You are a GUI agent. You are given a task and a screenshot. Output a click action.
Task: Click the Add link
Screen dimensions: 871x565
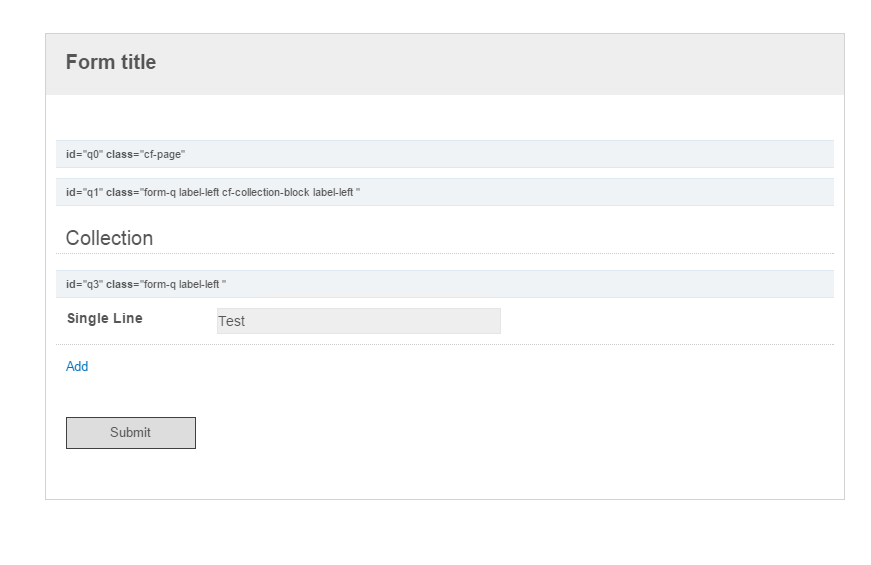pos(77,367)
